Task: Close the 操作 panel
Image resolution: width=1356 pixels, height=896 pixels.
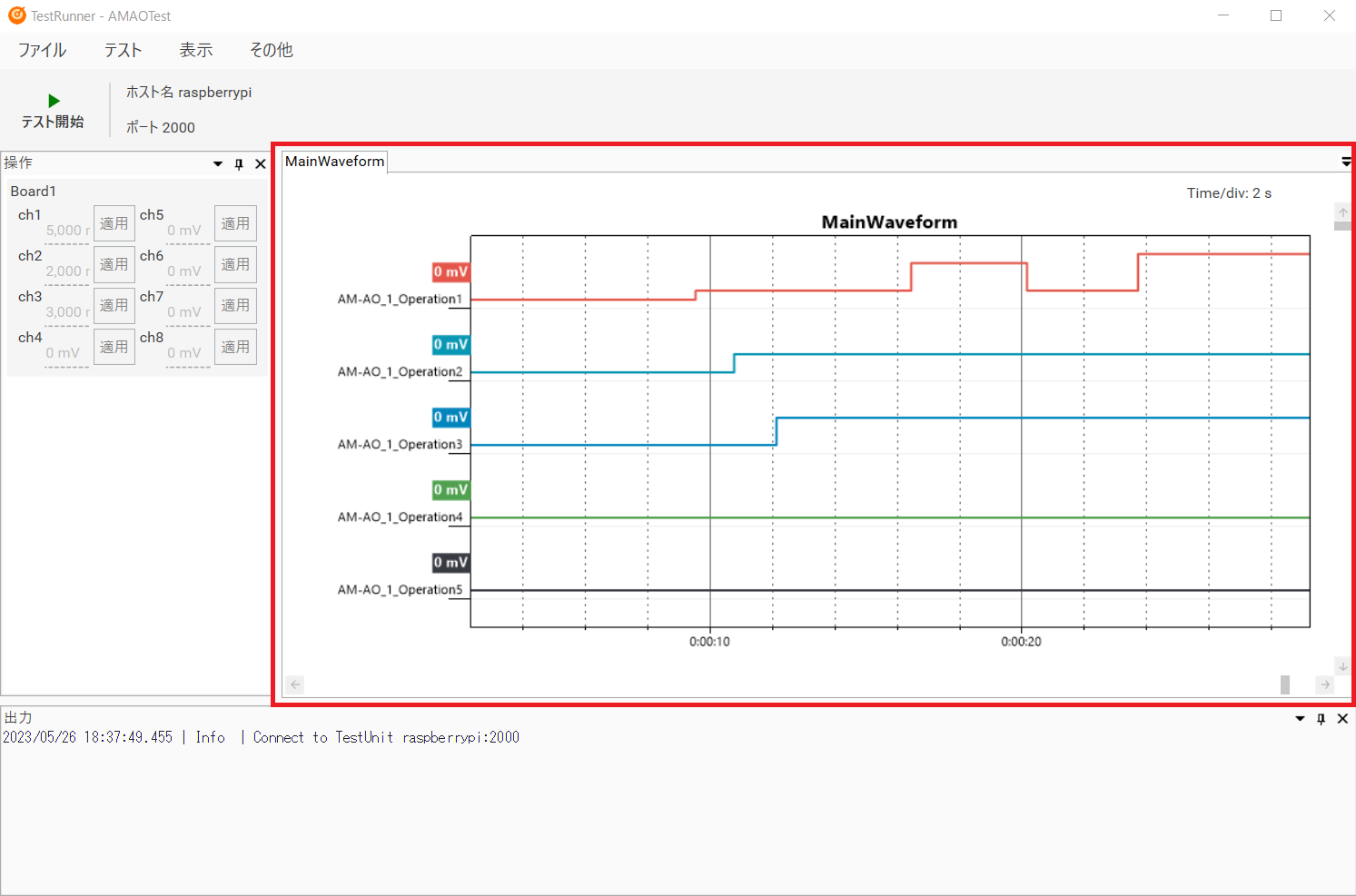Action: (x=261, y=164)
